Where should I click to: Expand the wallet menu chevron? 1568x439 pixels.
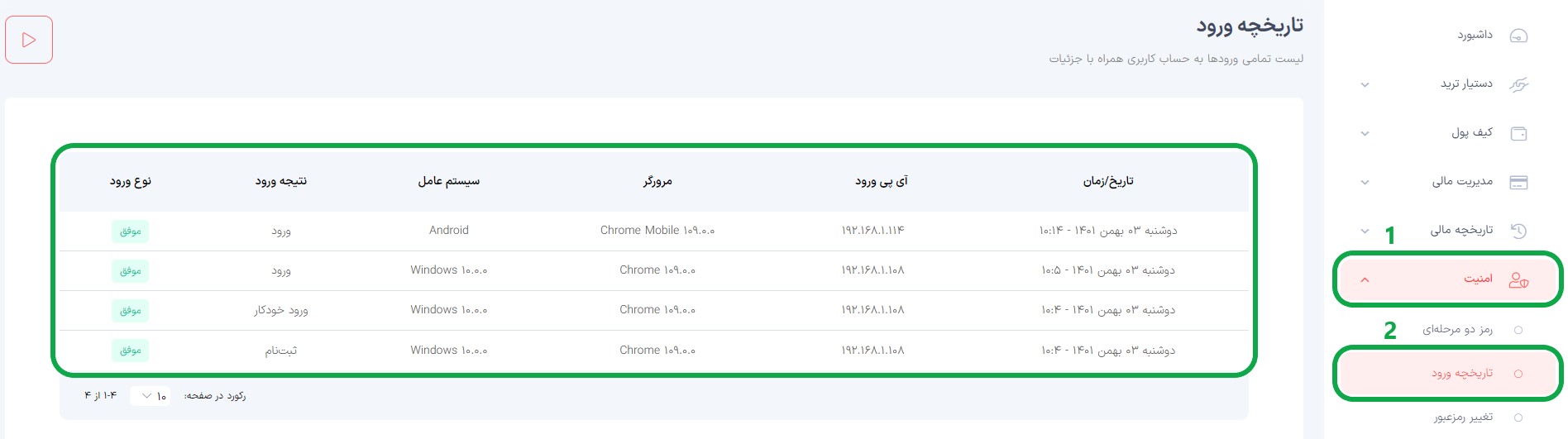1365,133
